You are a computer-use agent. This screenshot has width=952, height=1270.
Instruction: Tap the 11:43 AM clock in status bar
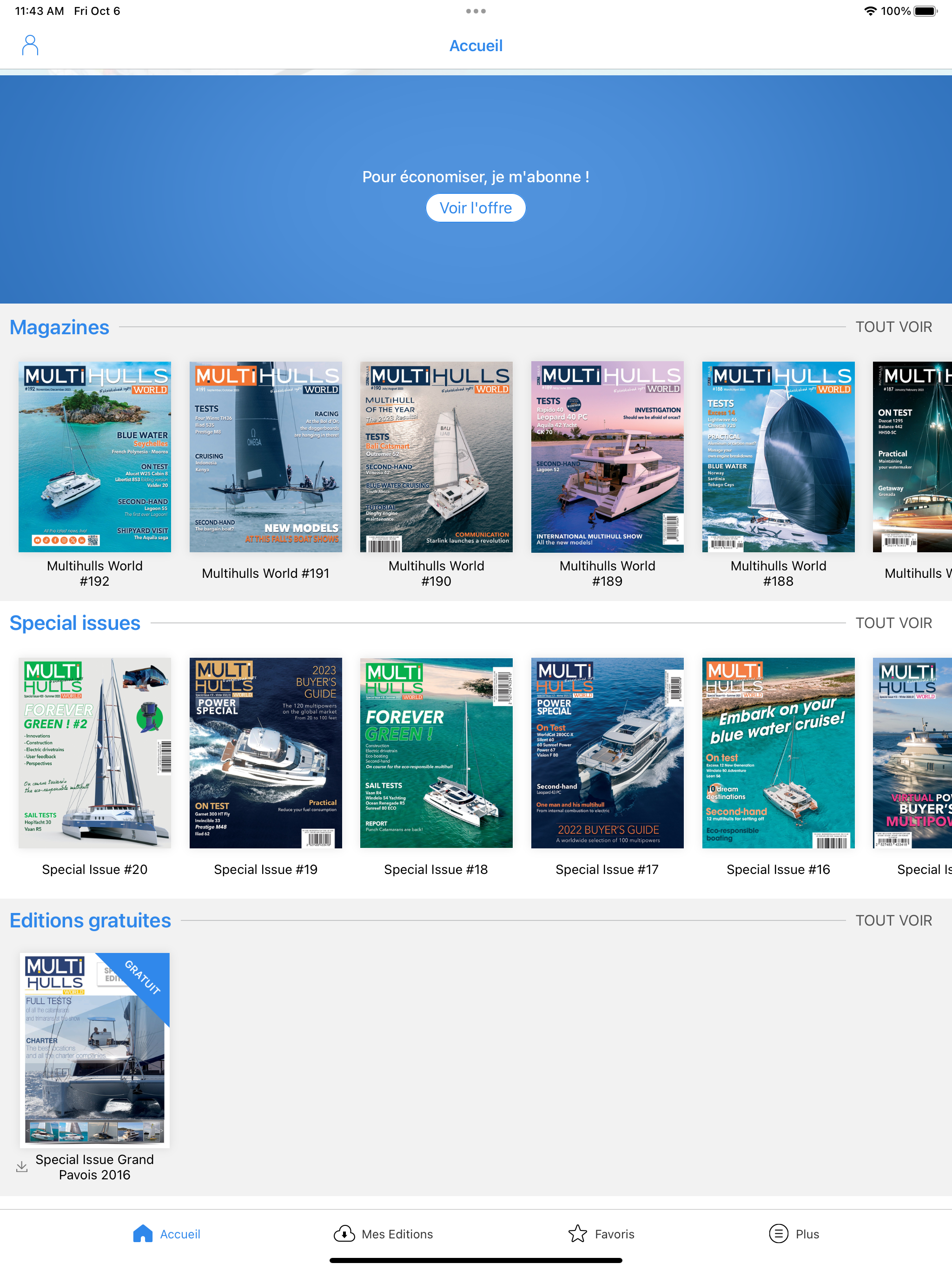39,11
